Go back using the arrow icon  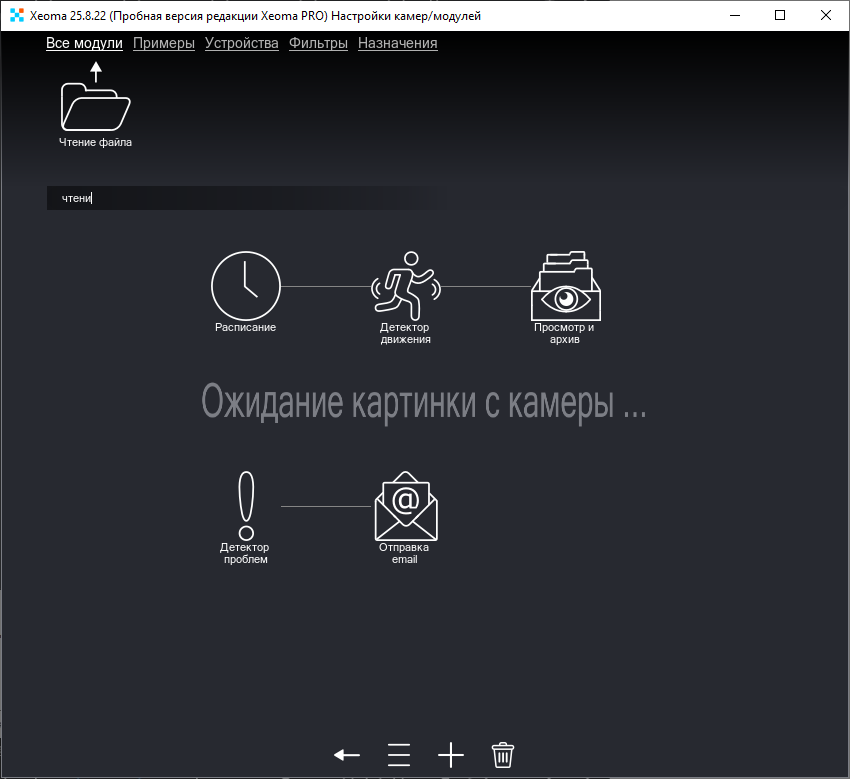pos(346,755)
